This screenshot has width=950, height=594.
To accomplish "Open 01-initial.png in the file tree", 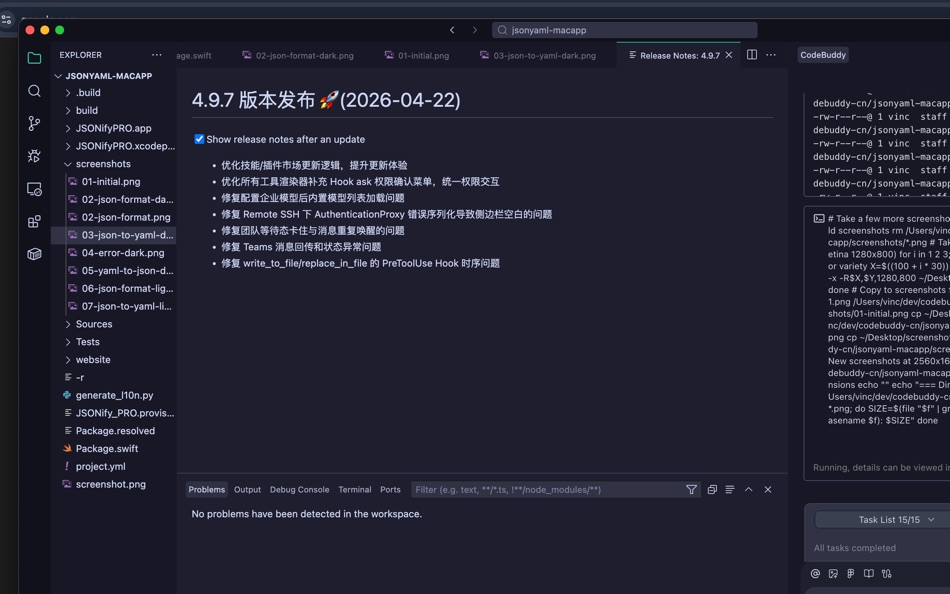I will point(111,182).
